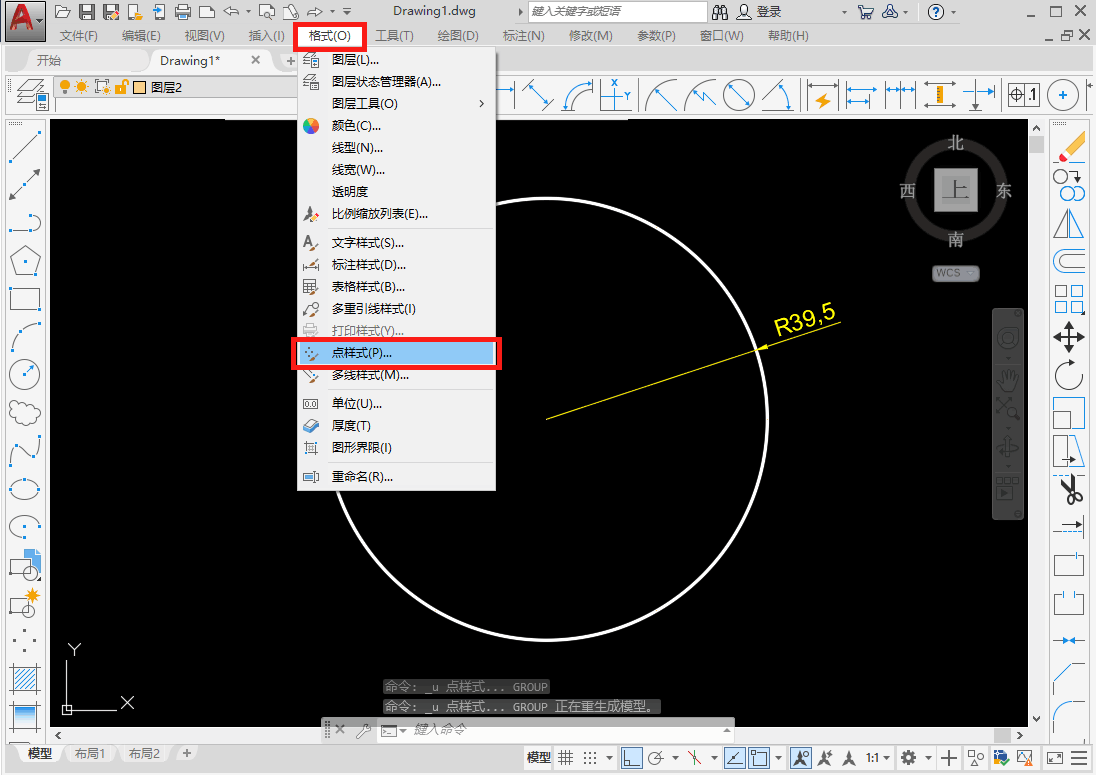Select the Mirror tool
1096x775 pixels.
[x=1069, y=224]
